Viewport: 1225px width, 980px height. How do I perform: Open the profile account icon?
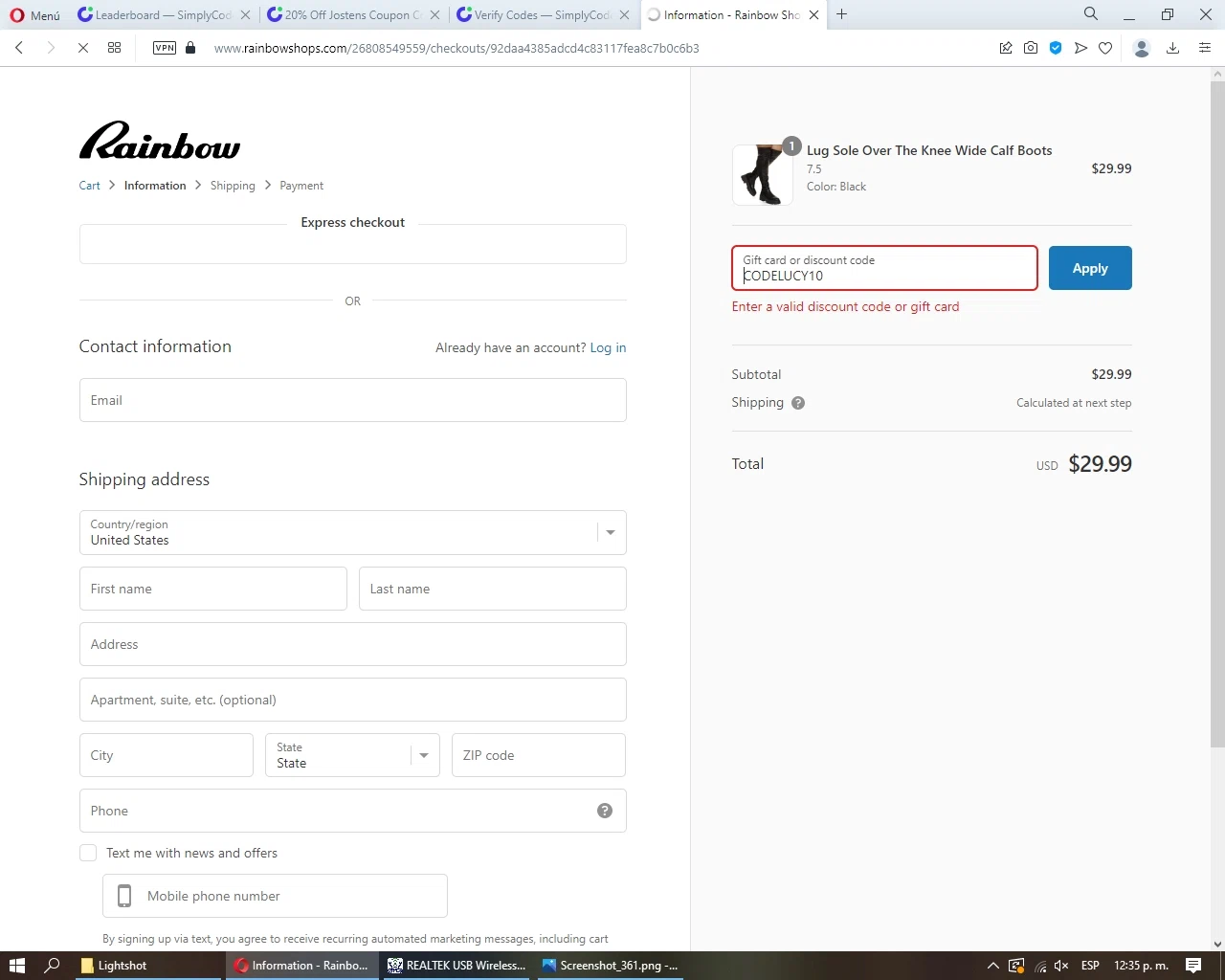click(x=1141, y=48)
